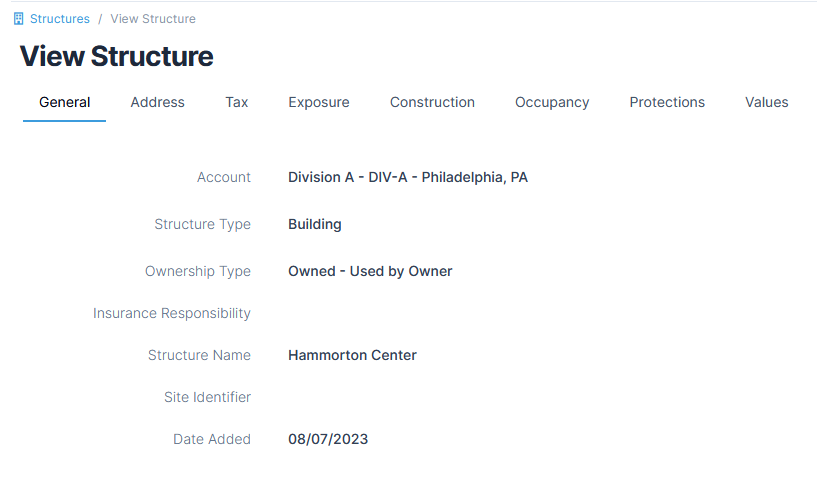Go to the Exposure tab
Image resolution: width=817 pixels, height=497 pixels.
319,102
